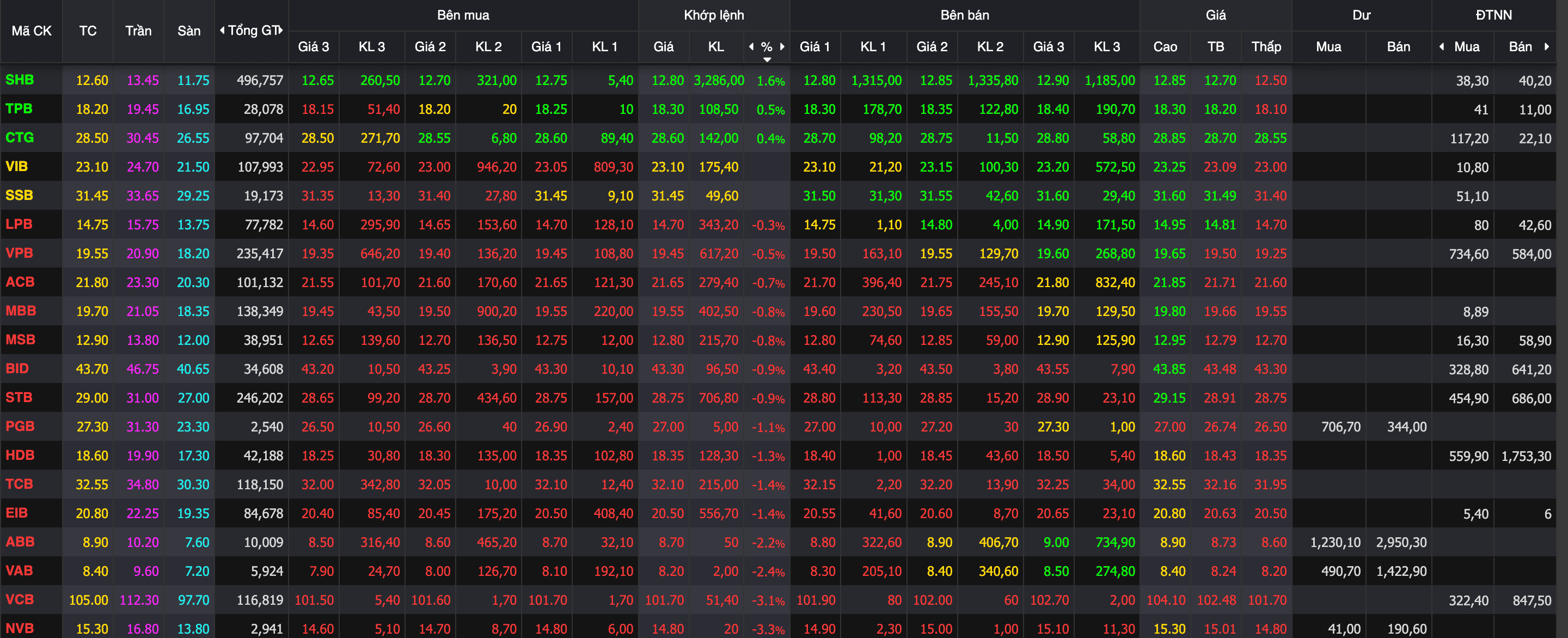
Task: Sort by the Sàn column header
Action: pyautogui.click(x=189, y=31)
